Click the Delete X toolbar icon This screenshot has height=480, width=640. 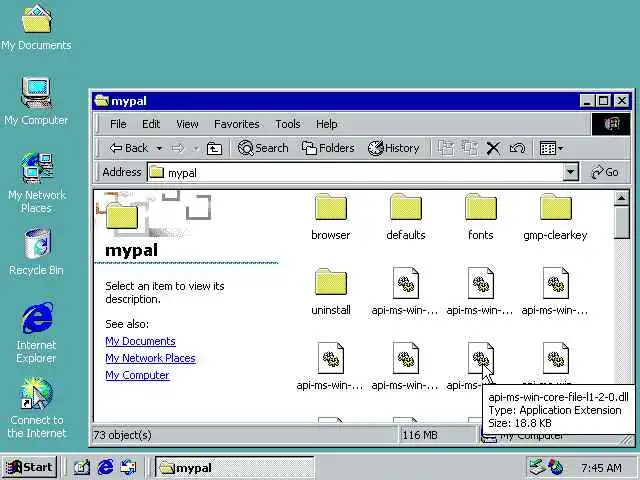(493, 148)
